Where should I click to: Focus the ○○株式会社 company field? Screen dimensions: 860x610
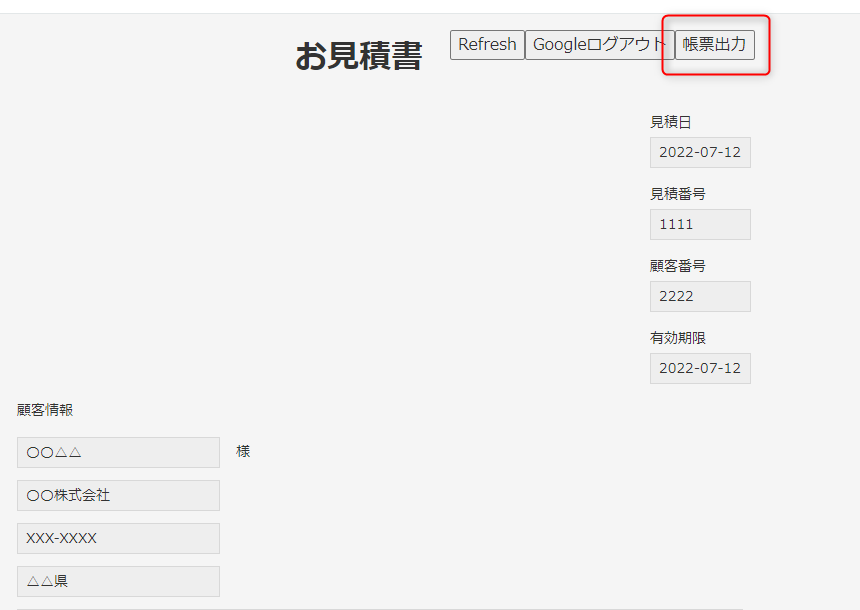coord(118,495)
